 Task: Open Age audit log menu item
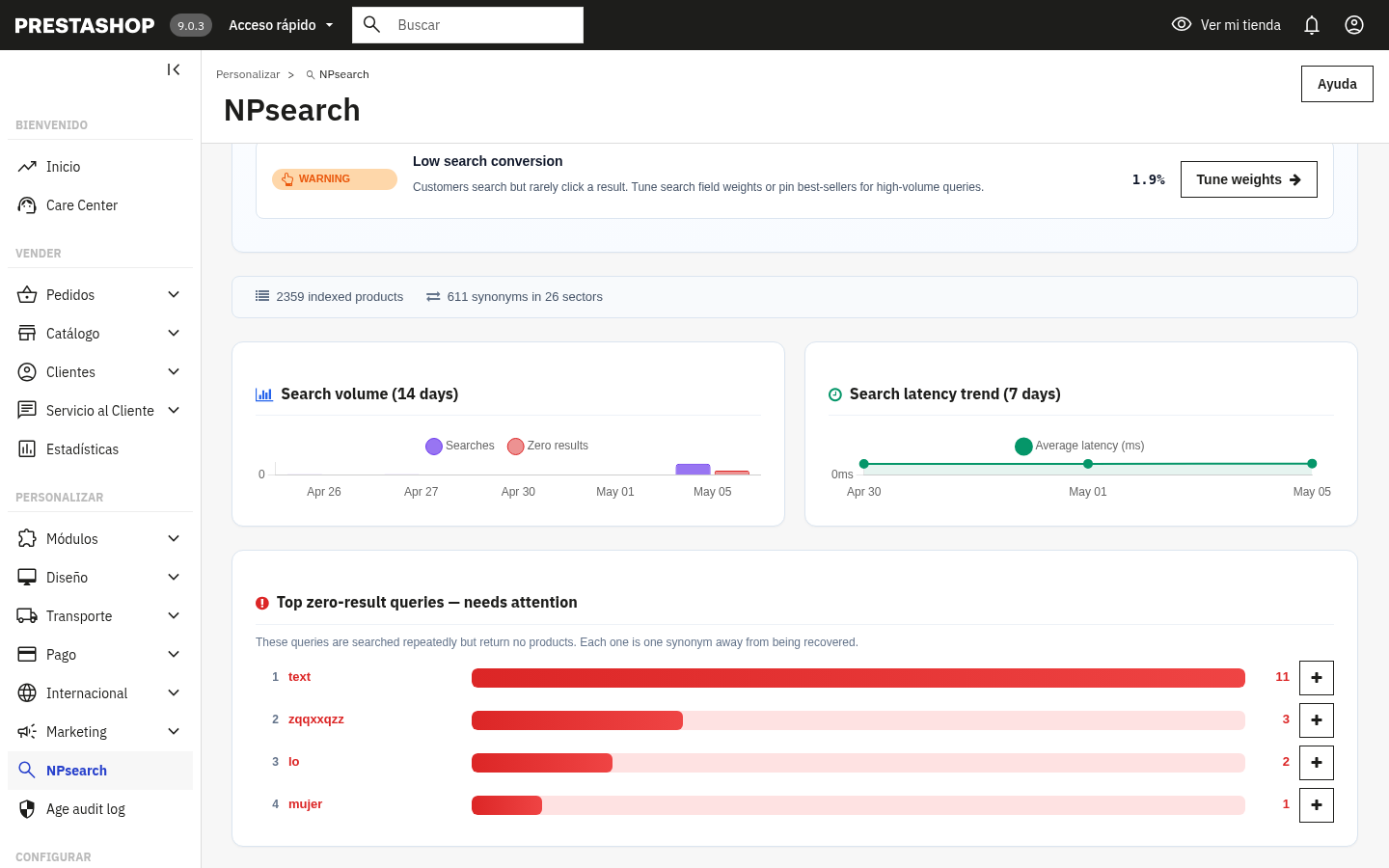(100, 809)
